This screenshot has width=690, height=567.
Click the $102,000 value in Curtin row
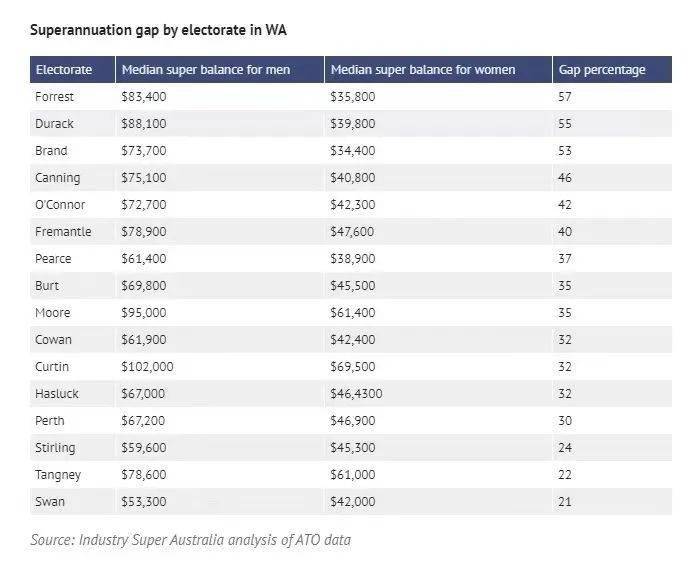[147, 367]
